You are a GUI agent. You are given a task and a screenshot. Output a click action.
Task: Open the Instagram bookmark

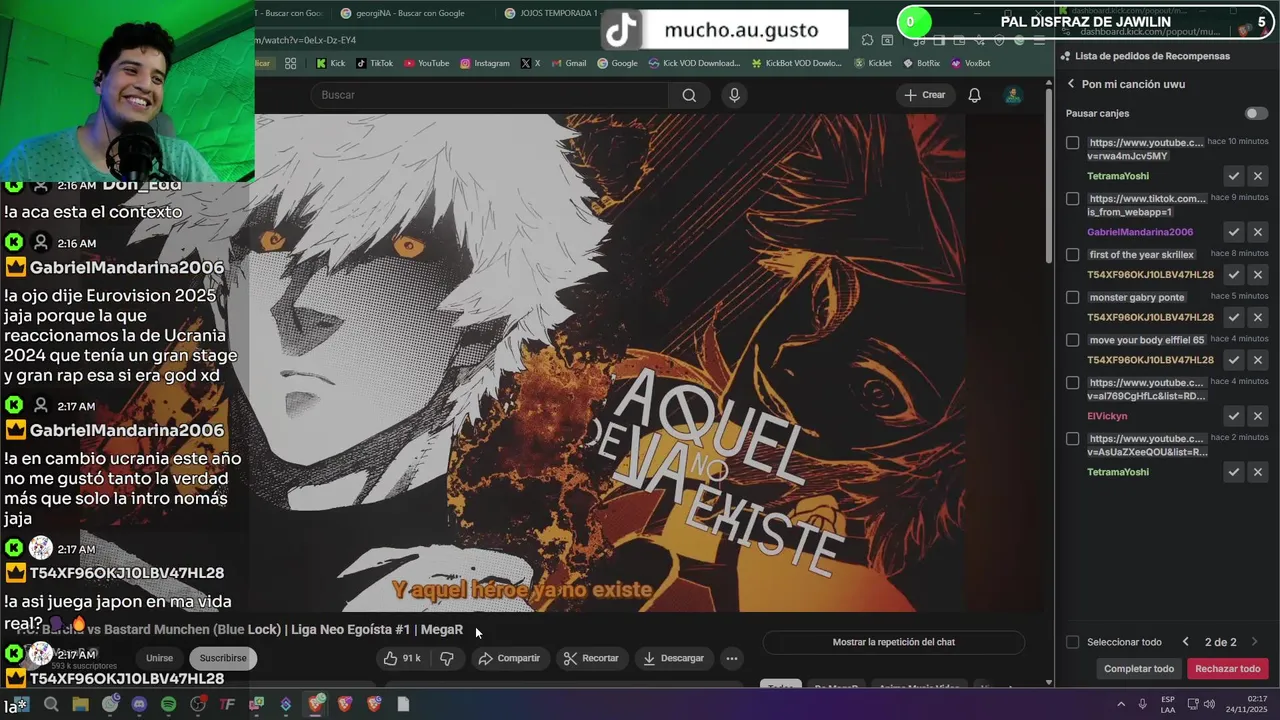pos(485,63)
